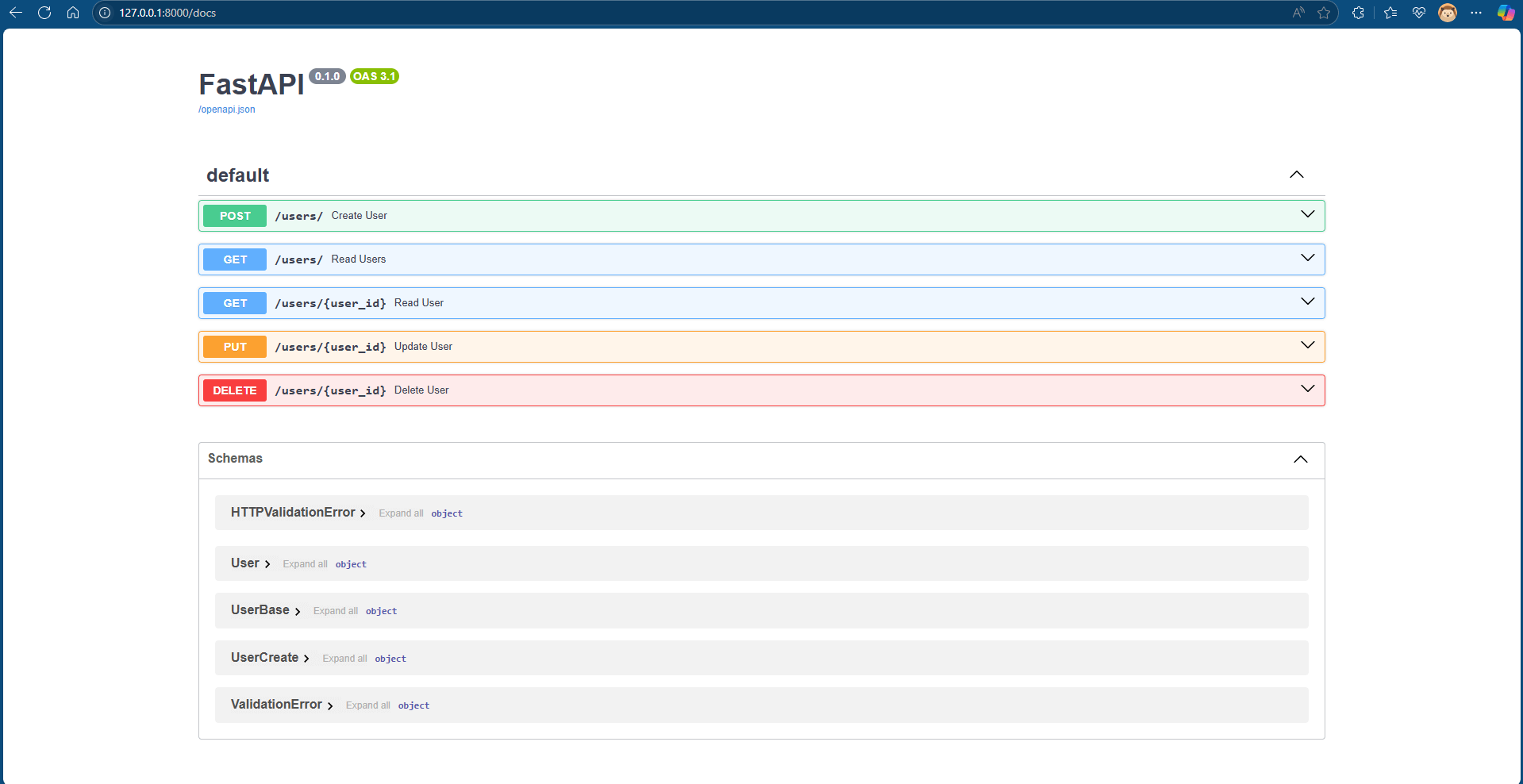Screen dimensions: 1523x784
Task: Click the GET badge for Read User
Action: pos(235,303)
